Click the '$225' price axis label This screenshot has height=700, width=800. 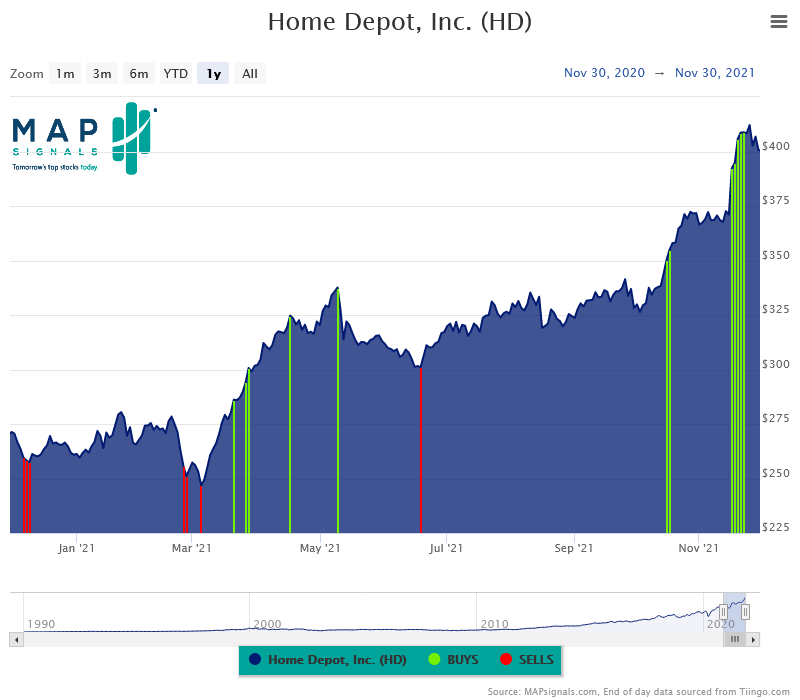[776, 527]
